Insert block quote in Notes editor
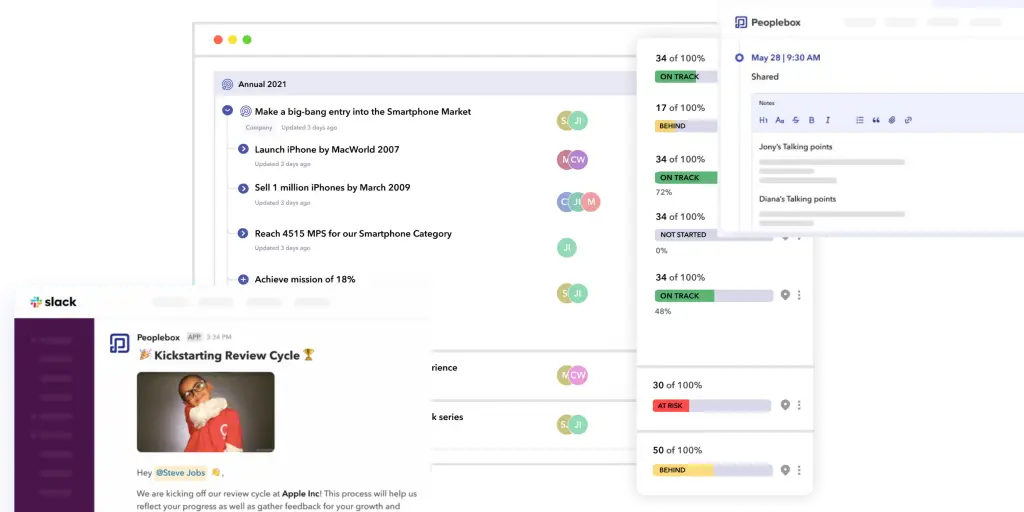The width and height of the screenshot is (1024, 512). (x=876, y=120)
